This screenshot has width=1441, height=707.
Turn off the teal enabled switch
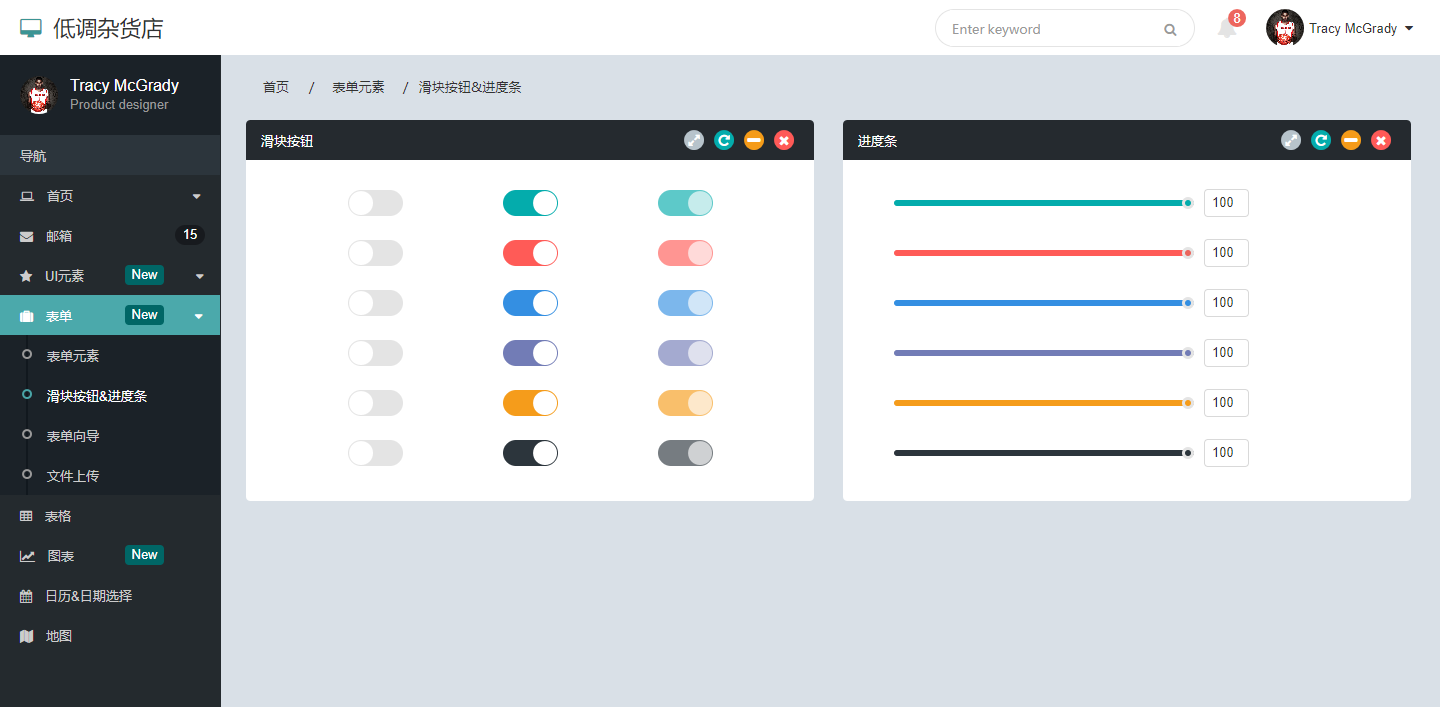530,203
